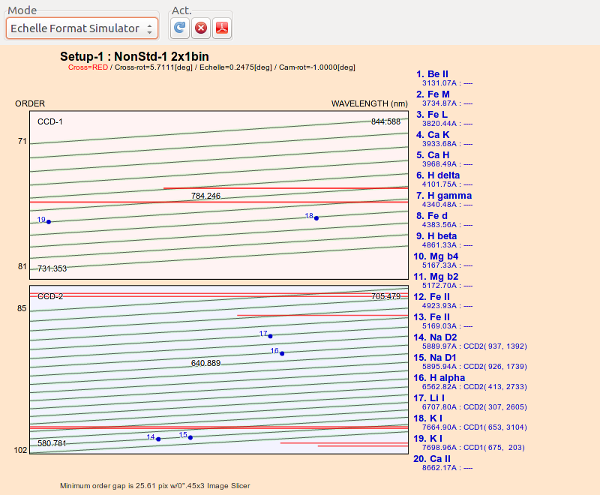Click blue marker 19 on CCD-1
This screenshot has height=495, width=600.
[49, 222]
